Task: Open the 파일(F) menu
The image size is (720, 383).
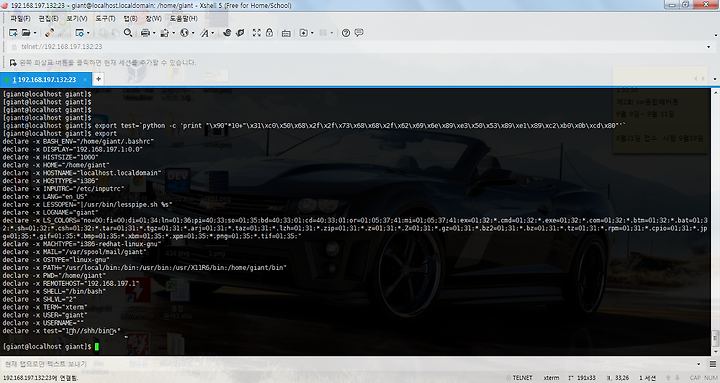Action: (20, 19)
